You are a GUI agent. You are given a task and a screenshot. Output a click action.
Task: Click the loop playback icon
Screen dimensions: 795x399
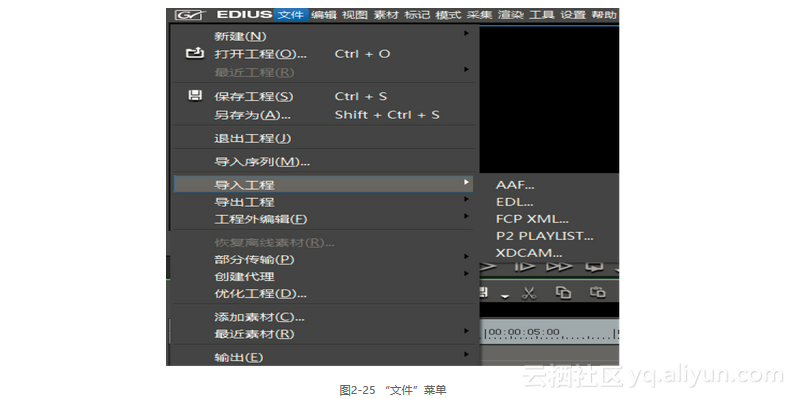(x=594, y=266)
